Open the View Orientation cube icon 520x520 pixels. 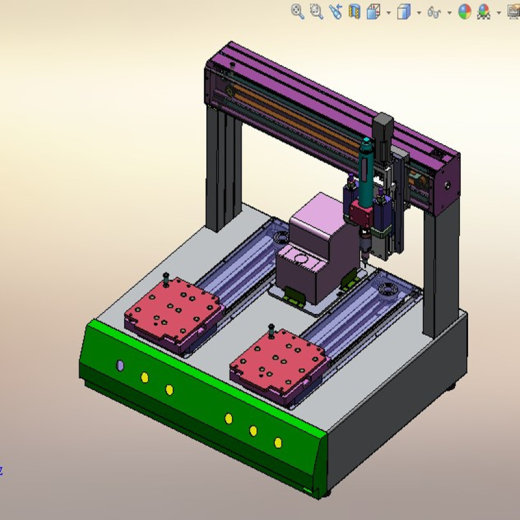(374, 12)
